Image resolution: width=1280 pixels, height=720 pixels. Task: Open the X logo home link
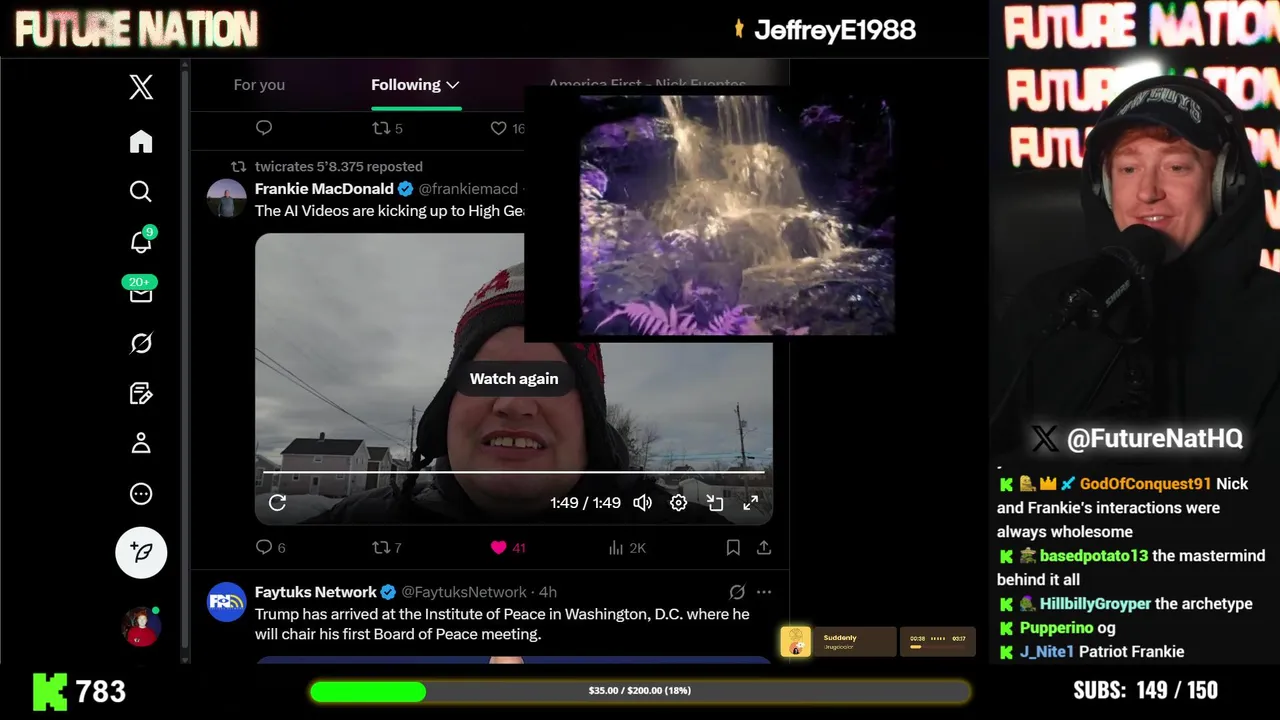coord(141,87)
